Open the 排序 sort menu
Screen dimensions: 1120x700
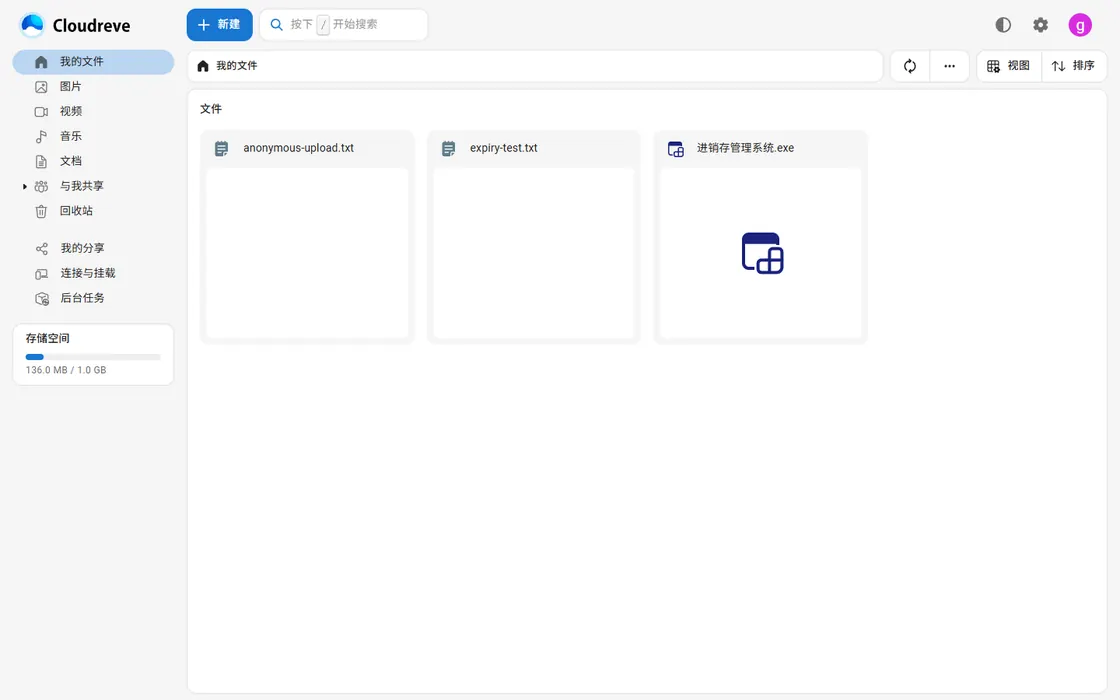tap(1074, 66)
